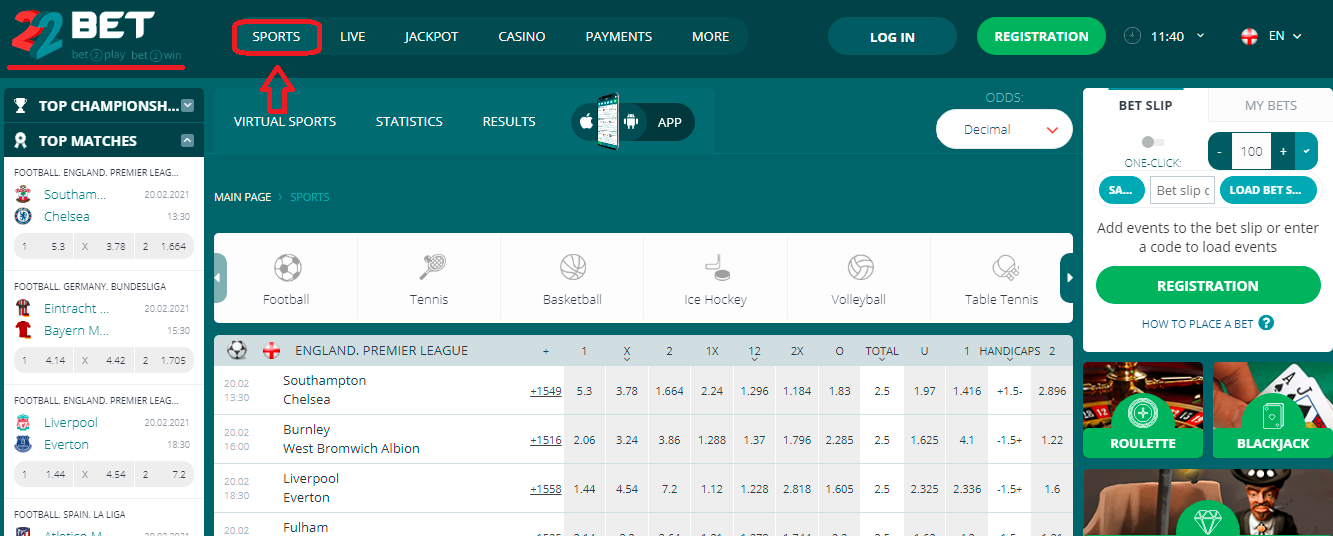Image resolution: width=1333 pixels, height=536 pixels.
Task: Open the Decimal odds format dropdown
Action: pos(1004,129)
